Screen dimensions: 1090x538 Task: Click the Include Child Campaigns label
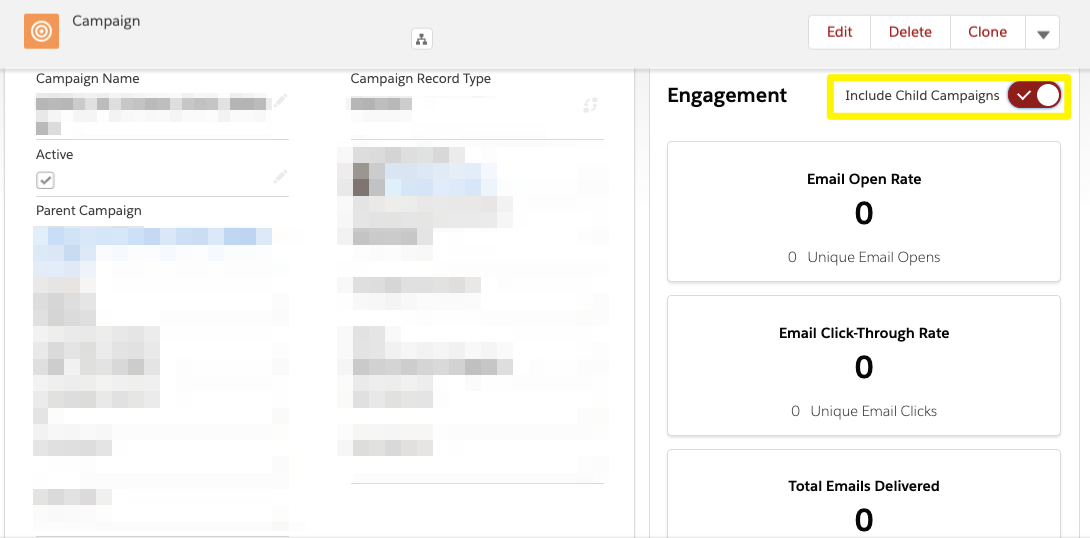pos(922,96)
